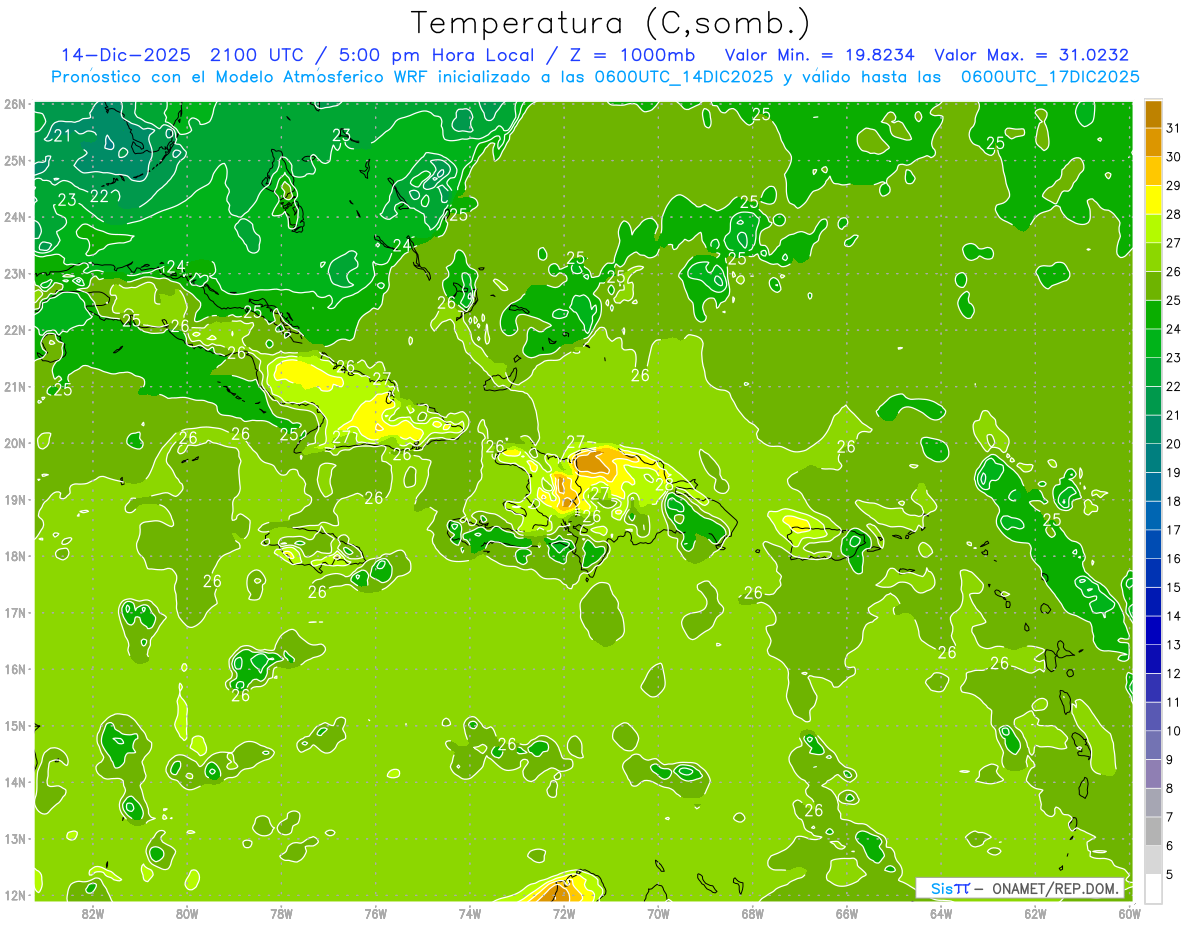Click the "74W" longitude axis label
The image size is (1200, 927).
[470, 912]
